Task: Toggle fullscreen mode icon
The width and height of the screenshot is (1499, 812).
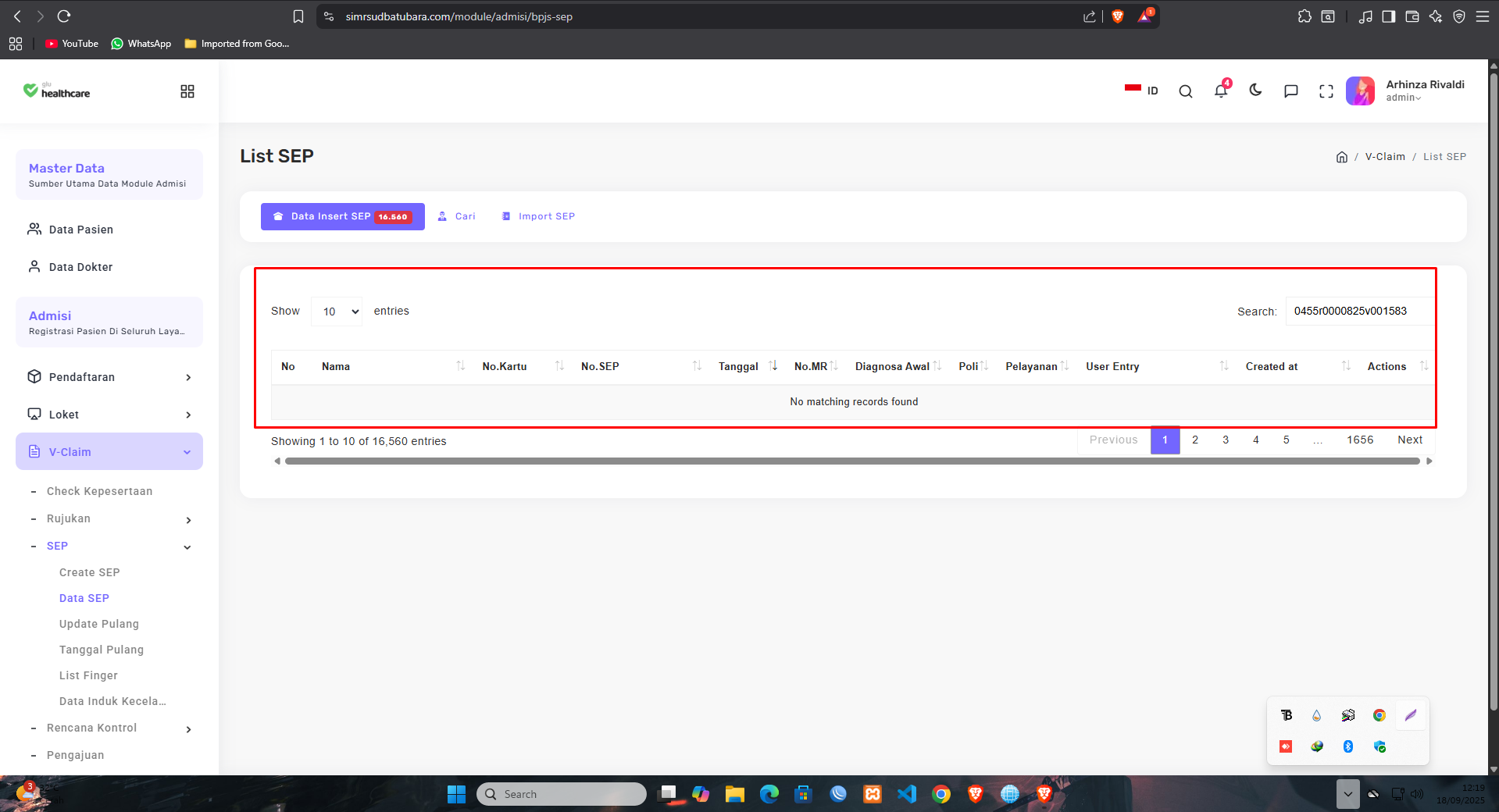Action: [x=1326, y=91]
